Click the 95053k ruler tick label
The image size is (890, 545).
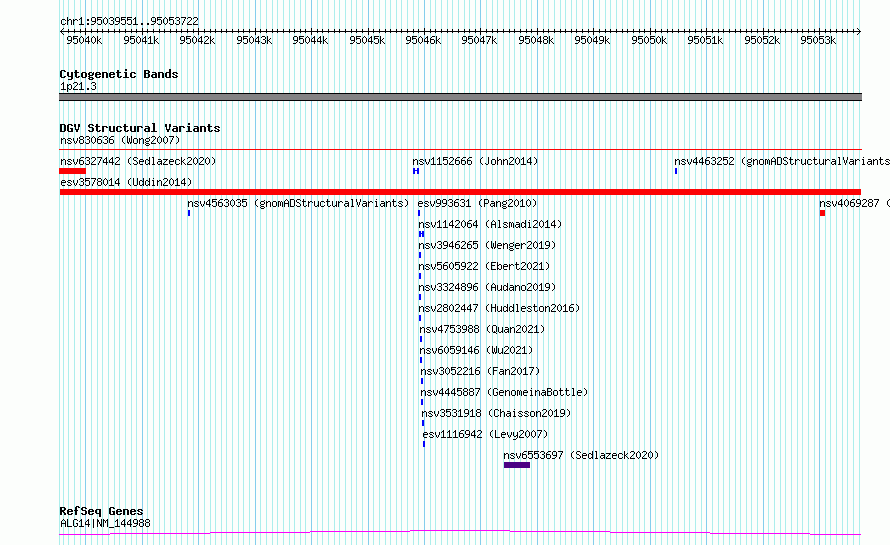(818, 40)
